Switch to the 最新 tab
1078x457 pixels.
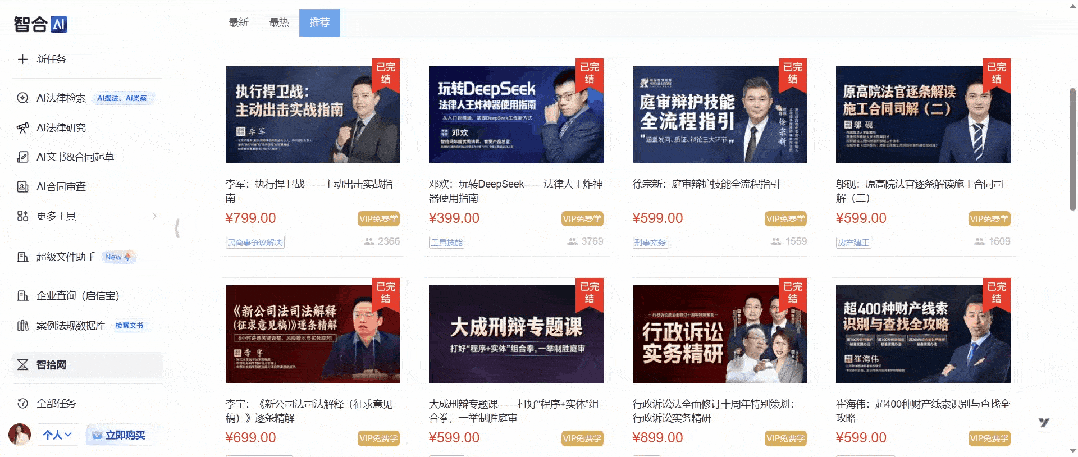239,22
